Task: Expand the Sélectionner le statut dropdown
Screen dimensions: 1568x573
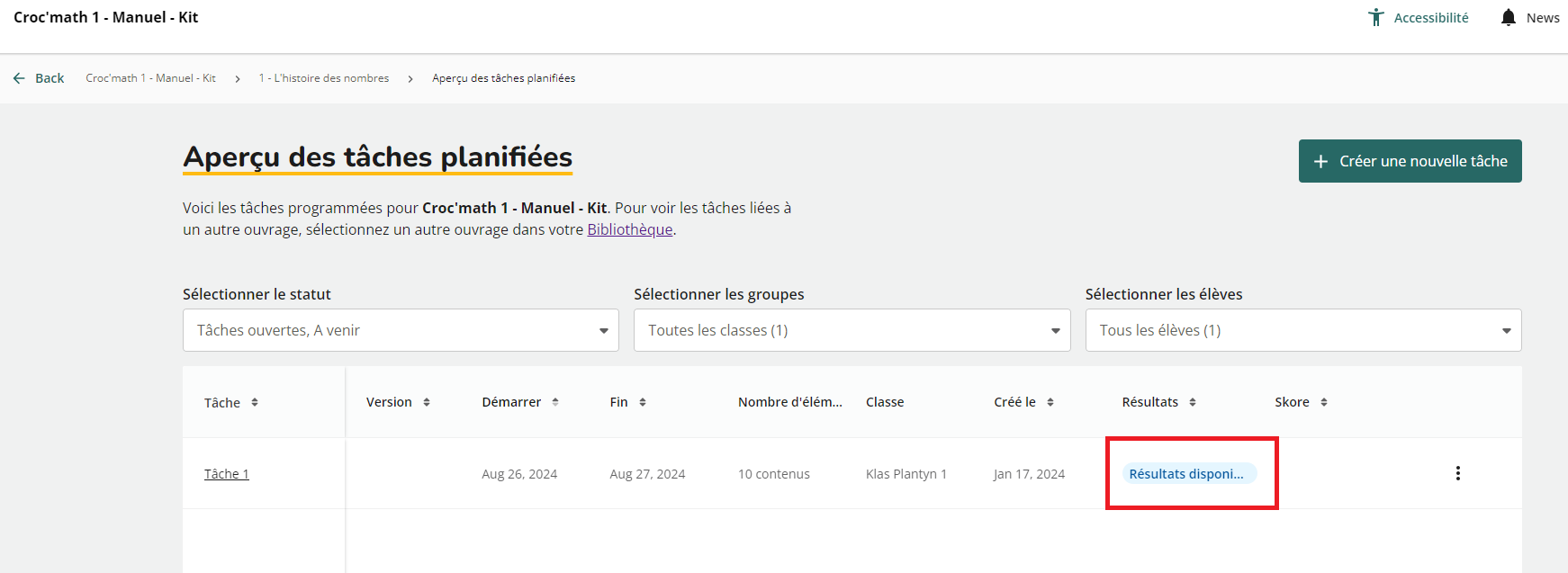Action: pos(401,330)
